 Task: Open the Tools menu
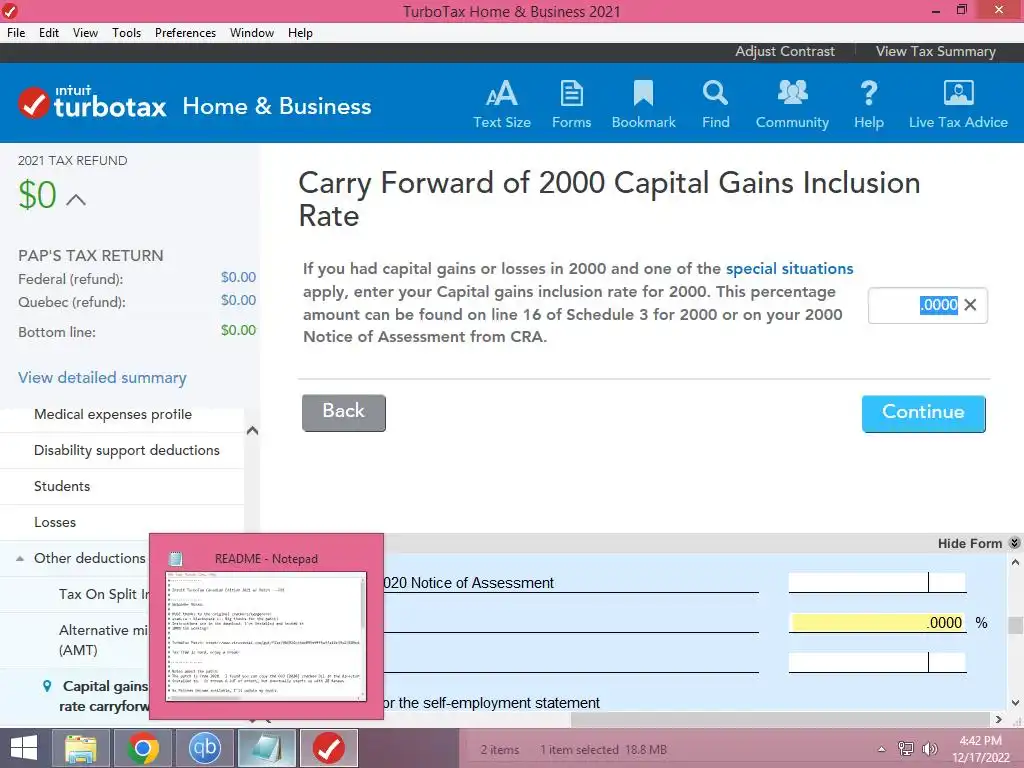127,33
